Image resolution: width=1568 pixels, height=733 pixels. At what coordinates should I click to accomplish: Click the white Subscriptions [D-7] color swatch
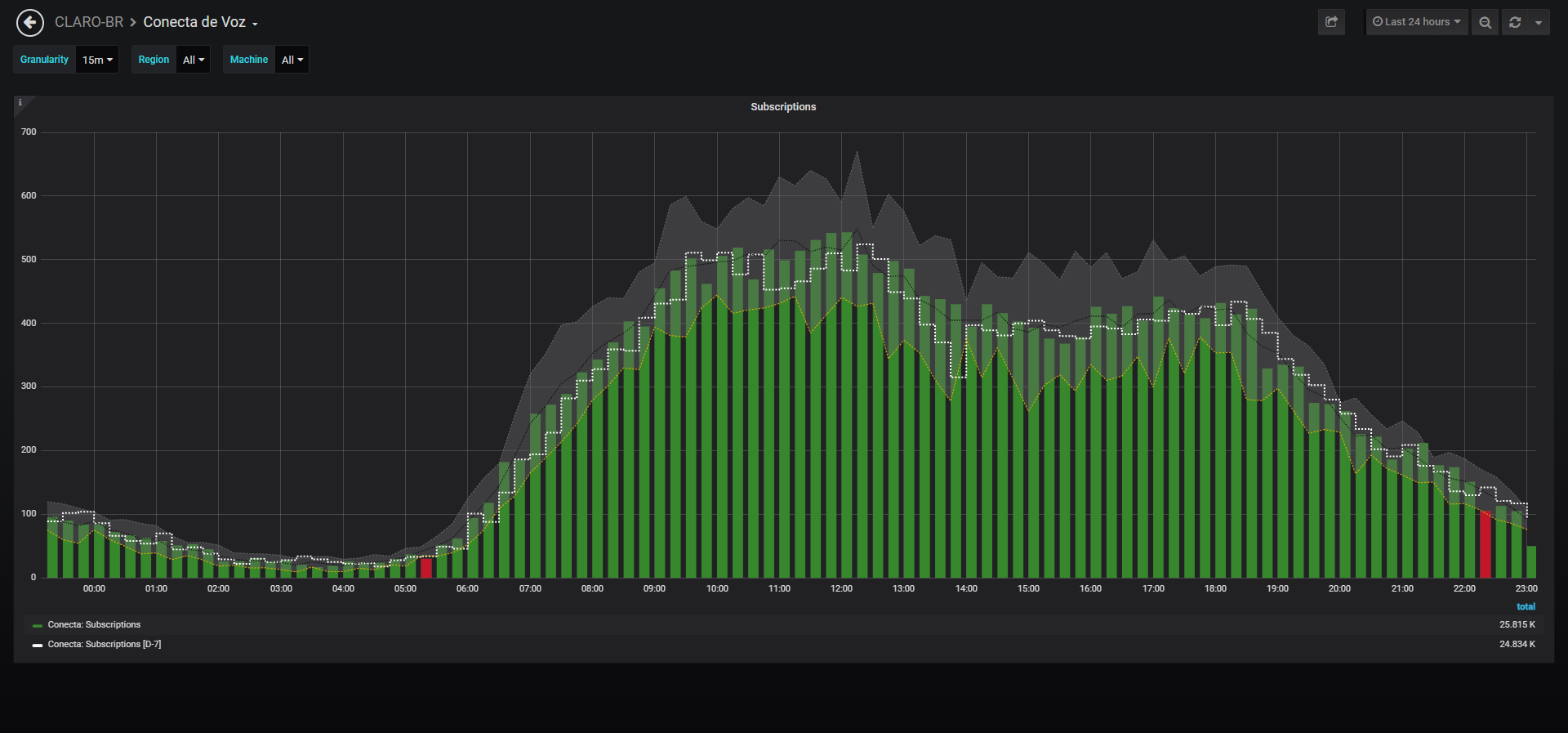click(38, 646)
